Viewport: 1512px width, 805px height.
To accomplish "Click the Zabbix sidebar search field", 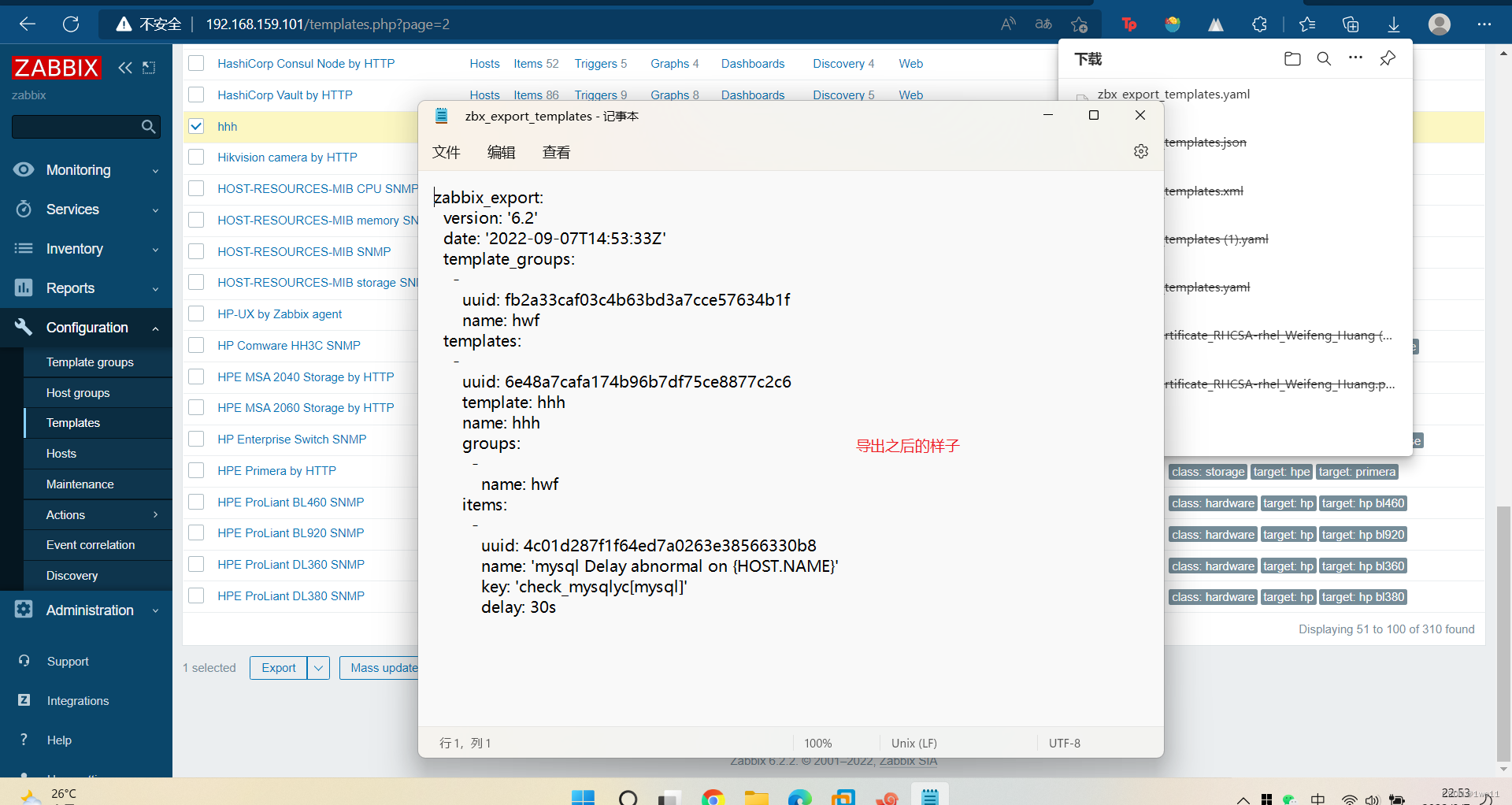I will [x=76, y=127].
